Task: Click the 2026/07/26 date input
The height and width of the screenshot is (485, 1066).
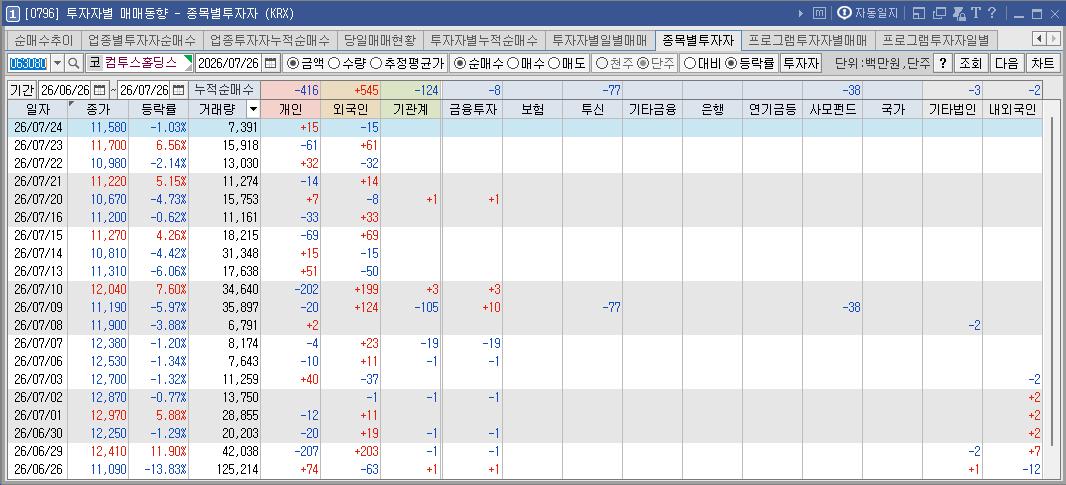Action: click(228, 63)
